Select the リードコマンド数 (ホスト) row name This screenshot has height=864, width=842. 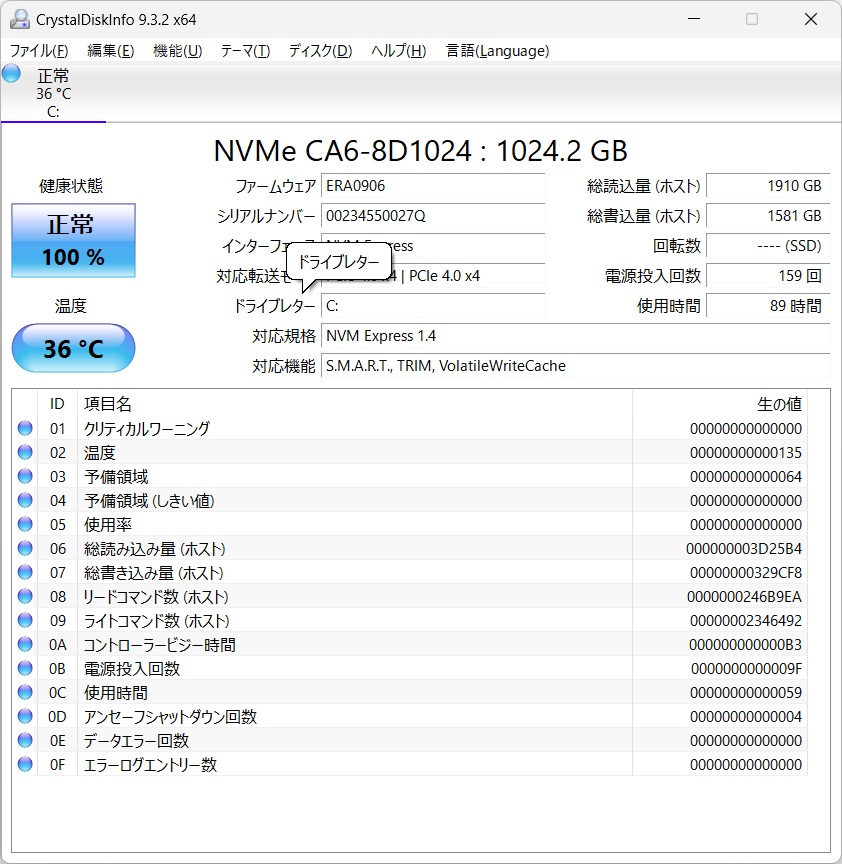[x=156, y=596]
